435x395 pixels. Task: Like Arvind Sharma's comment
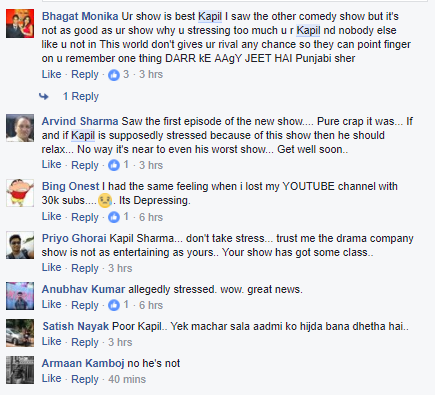51,165
